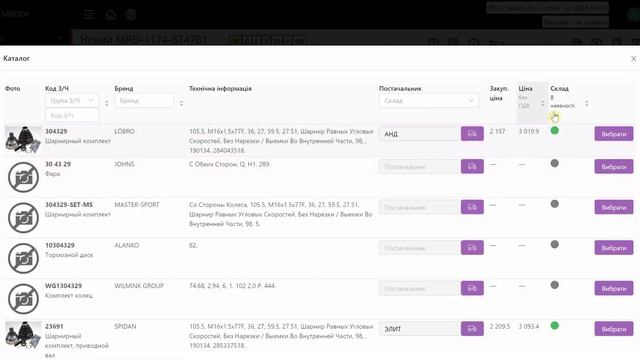Click the truck icon in the MASTER-SPORT row

pyautogui.click(x=472, y=207)
